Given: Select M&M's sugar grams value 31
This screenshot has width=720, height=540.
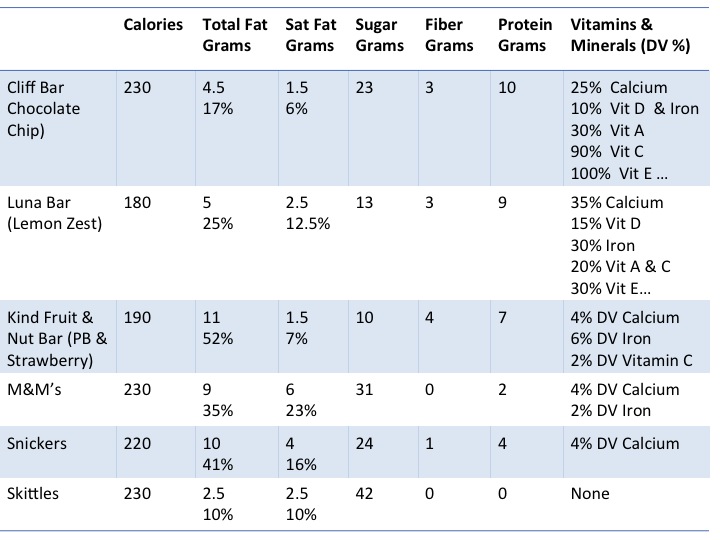Looking at the screenshot, I should tap(364, 390).
